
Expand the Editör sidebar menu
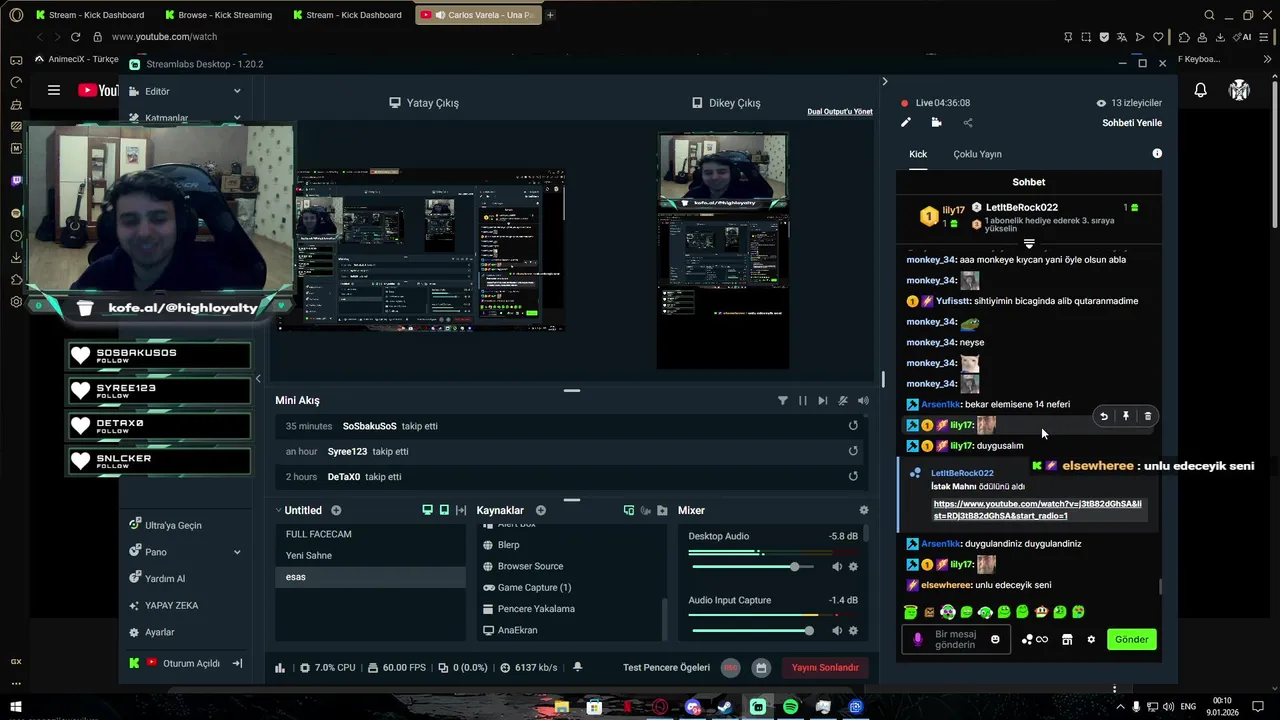coord(185,91)
